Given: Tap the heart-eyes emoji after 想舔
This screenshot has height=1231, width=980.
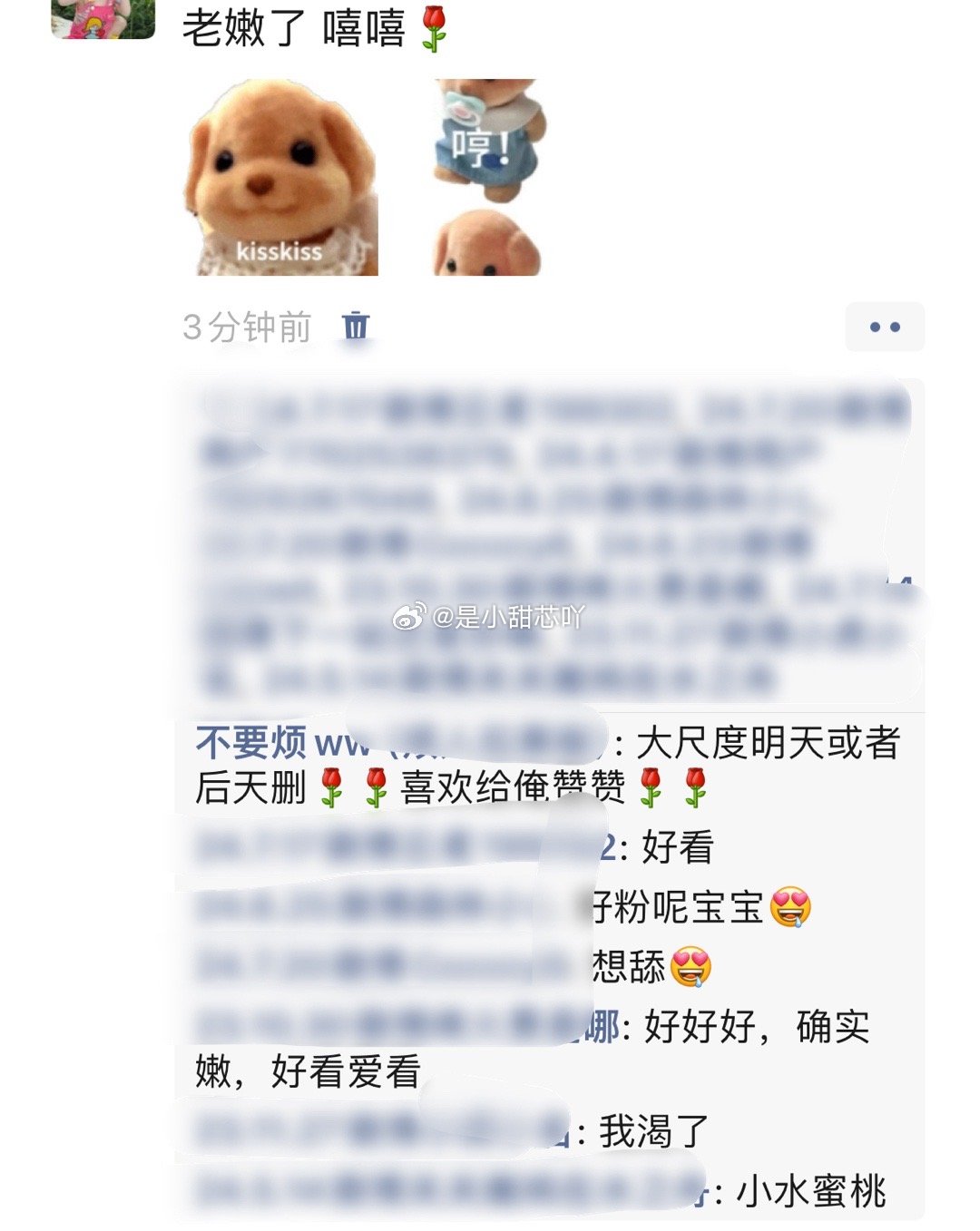Looking at the screenshot, I should point(691,967).
